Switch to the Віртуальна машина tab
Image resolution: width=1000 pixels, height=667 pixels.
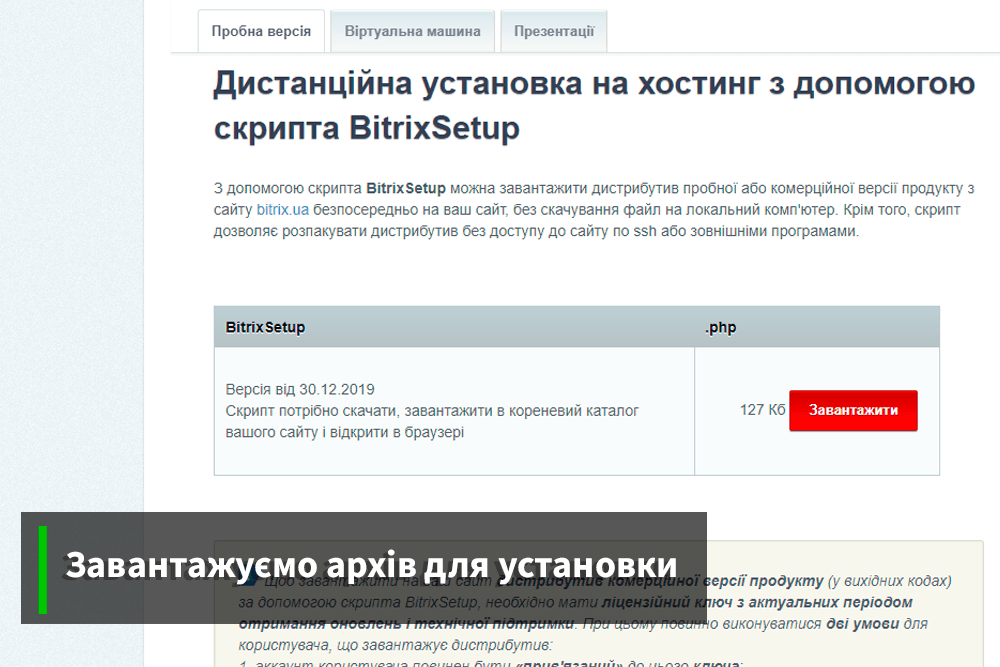coord(412,31)
